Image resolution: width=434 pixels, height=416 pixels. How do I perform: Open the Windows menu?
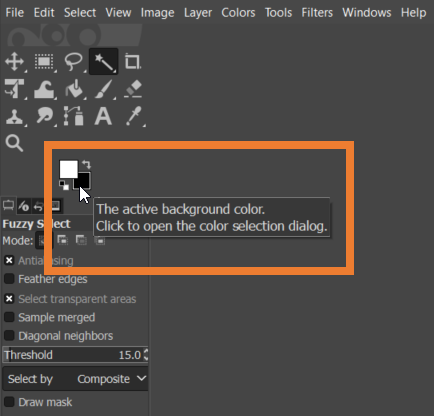(x=367, y=13)
